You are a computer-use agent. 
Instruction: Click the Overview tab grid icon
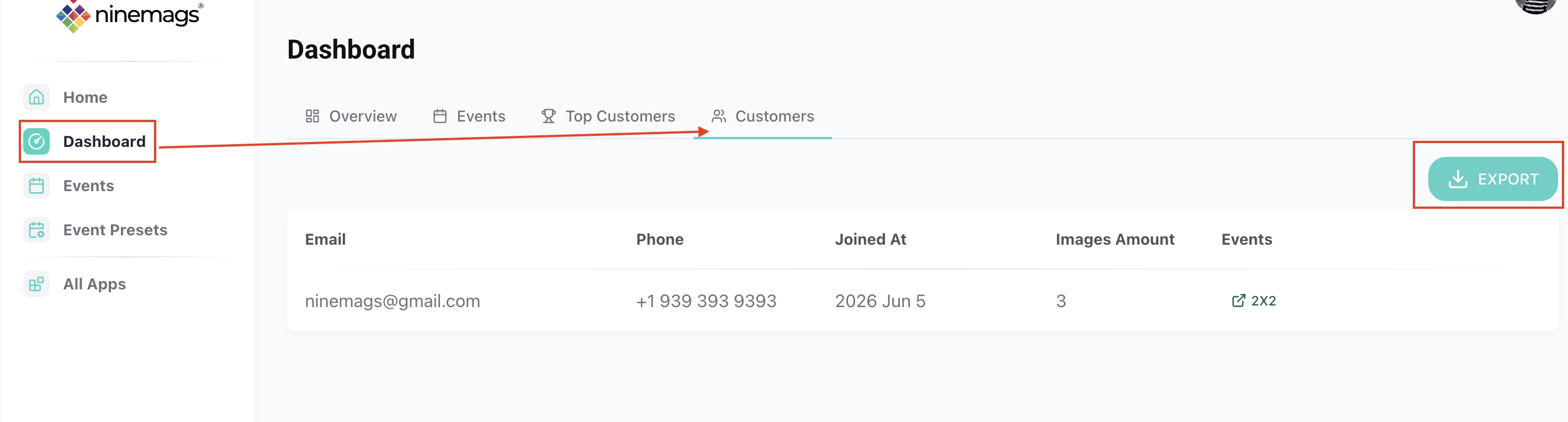pos(312,117)
